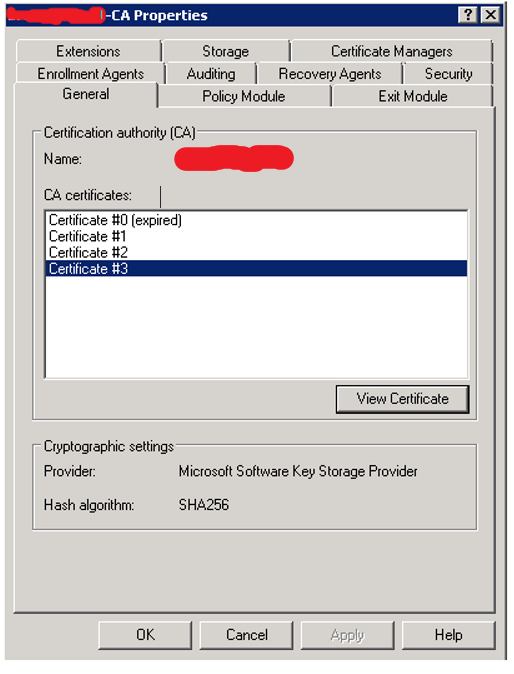
Task: Open the Recovery Agents tab
Action: [x=330, y=74]
